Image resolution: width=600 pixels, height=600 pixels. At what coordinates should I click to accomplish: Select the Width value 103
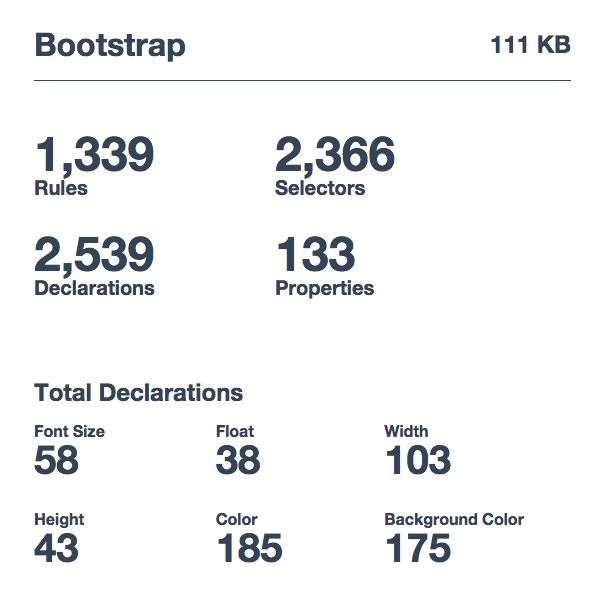click(418, 461)
